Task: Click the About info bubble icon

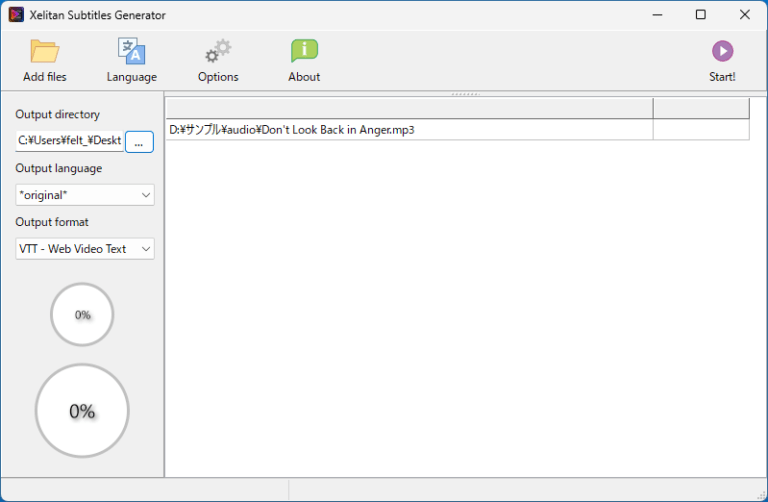Action: pyautogui.click(x=304, y=51)
